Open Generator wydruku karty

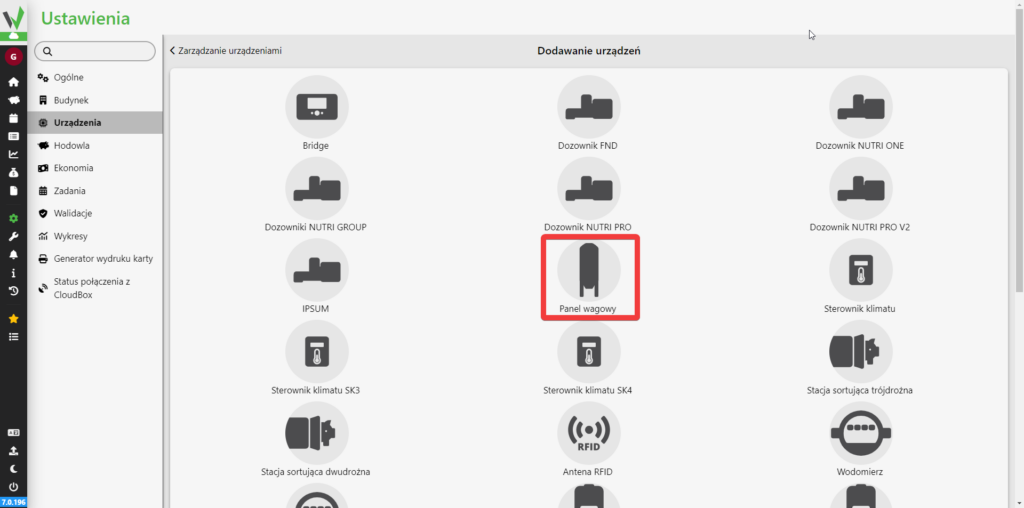[102, 258]
